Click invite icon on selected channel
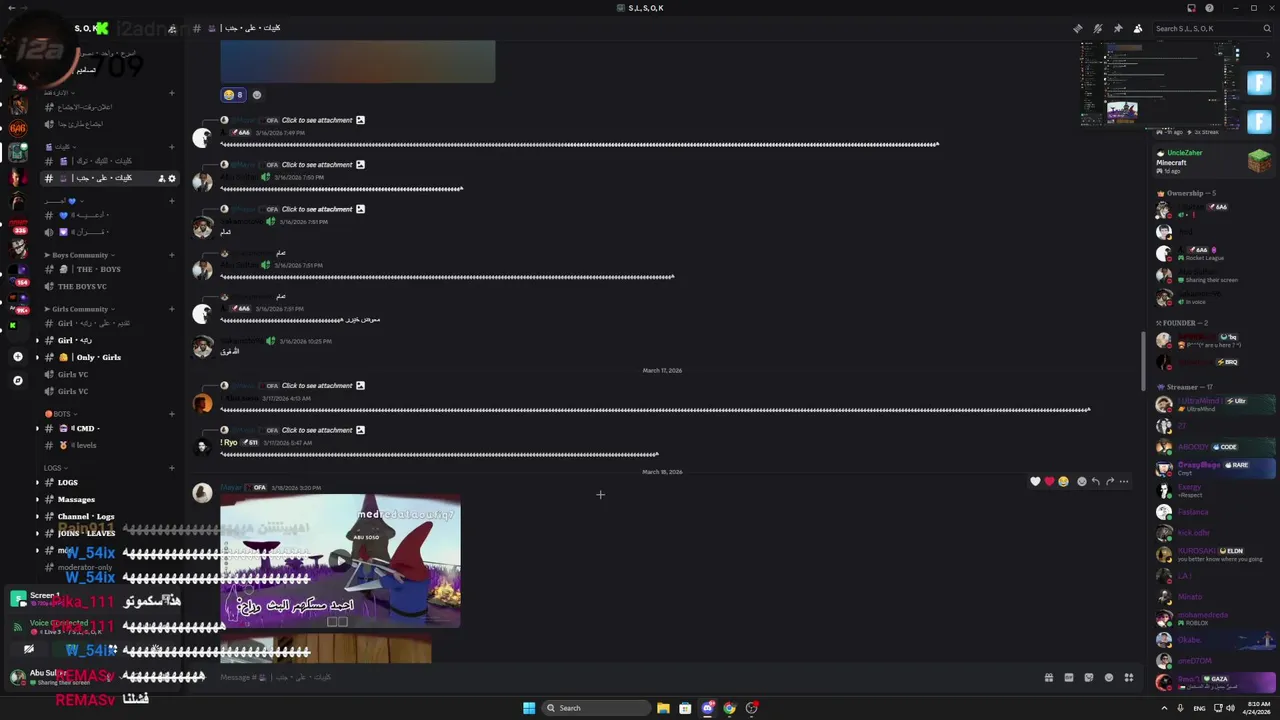Screen dimensions: 1280x720 [162, 178]
